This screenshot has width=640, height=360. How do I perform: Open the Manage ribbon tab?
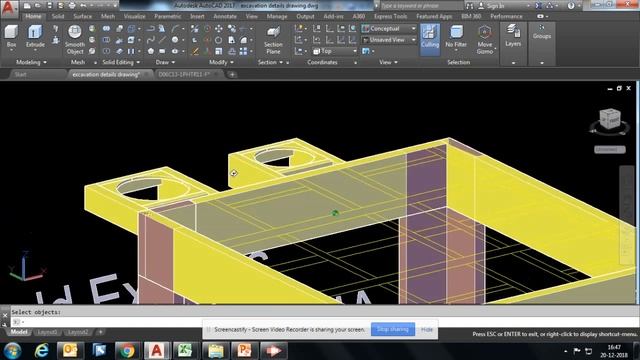click(277, 16)
